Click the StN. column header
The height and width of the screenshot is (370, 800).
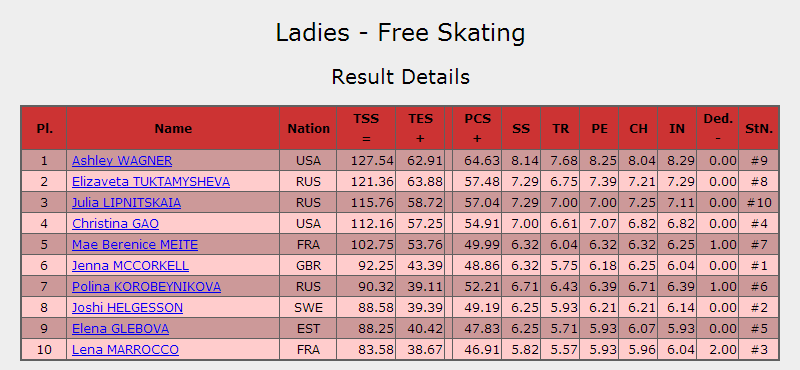point(759,128)
